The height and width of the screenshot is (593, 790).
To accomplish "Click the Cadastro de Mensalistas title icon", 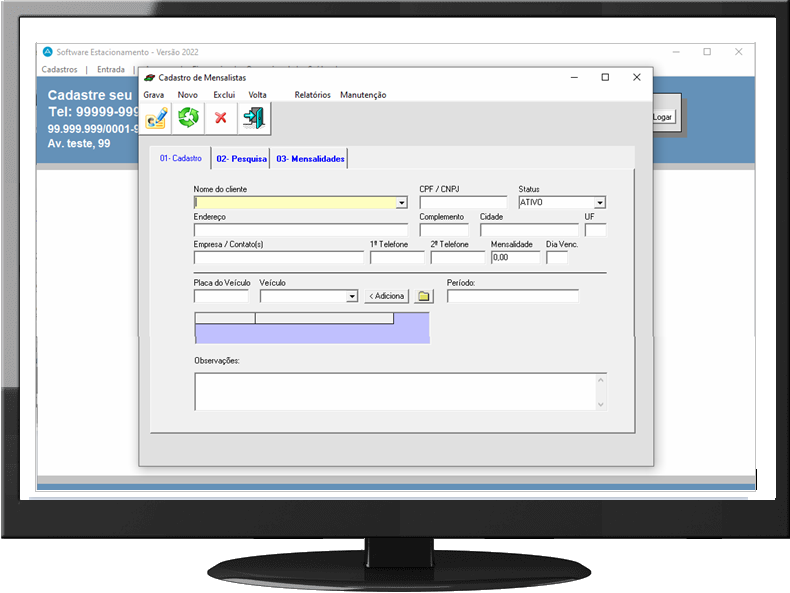I will [150, 77].
